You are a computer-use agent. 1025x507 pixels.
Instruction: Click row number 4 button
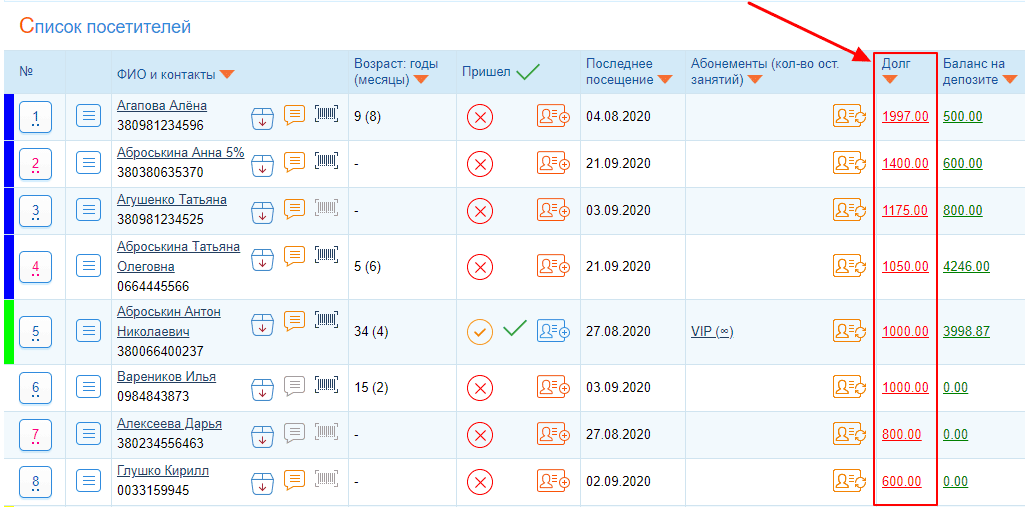click(36, 267)
